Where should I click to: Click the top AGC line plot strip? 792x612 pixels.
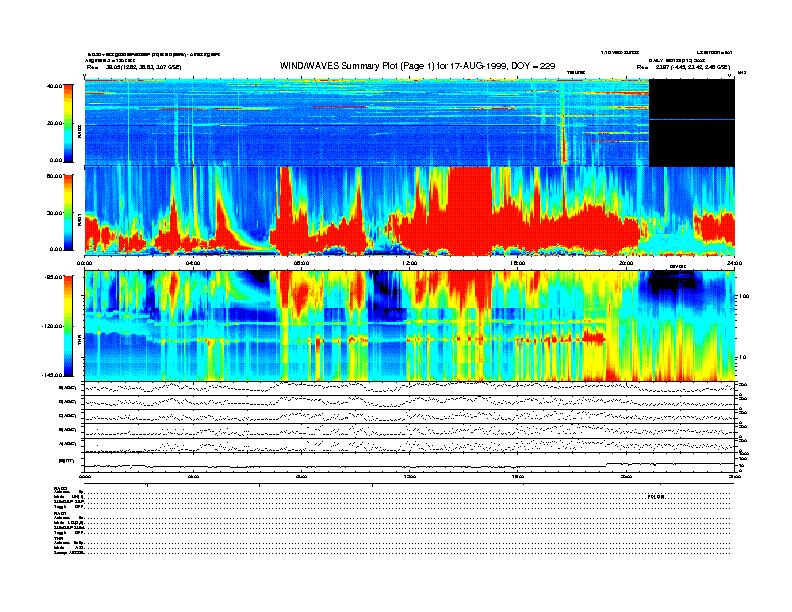coord(410,388)
